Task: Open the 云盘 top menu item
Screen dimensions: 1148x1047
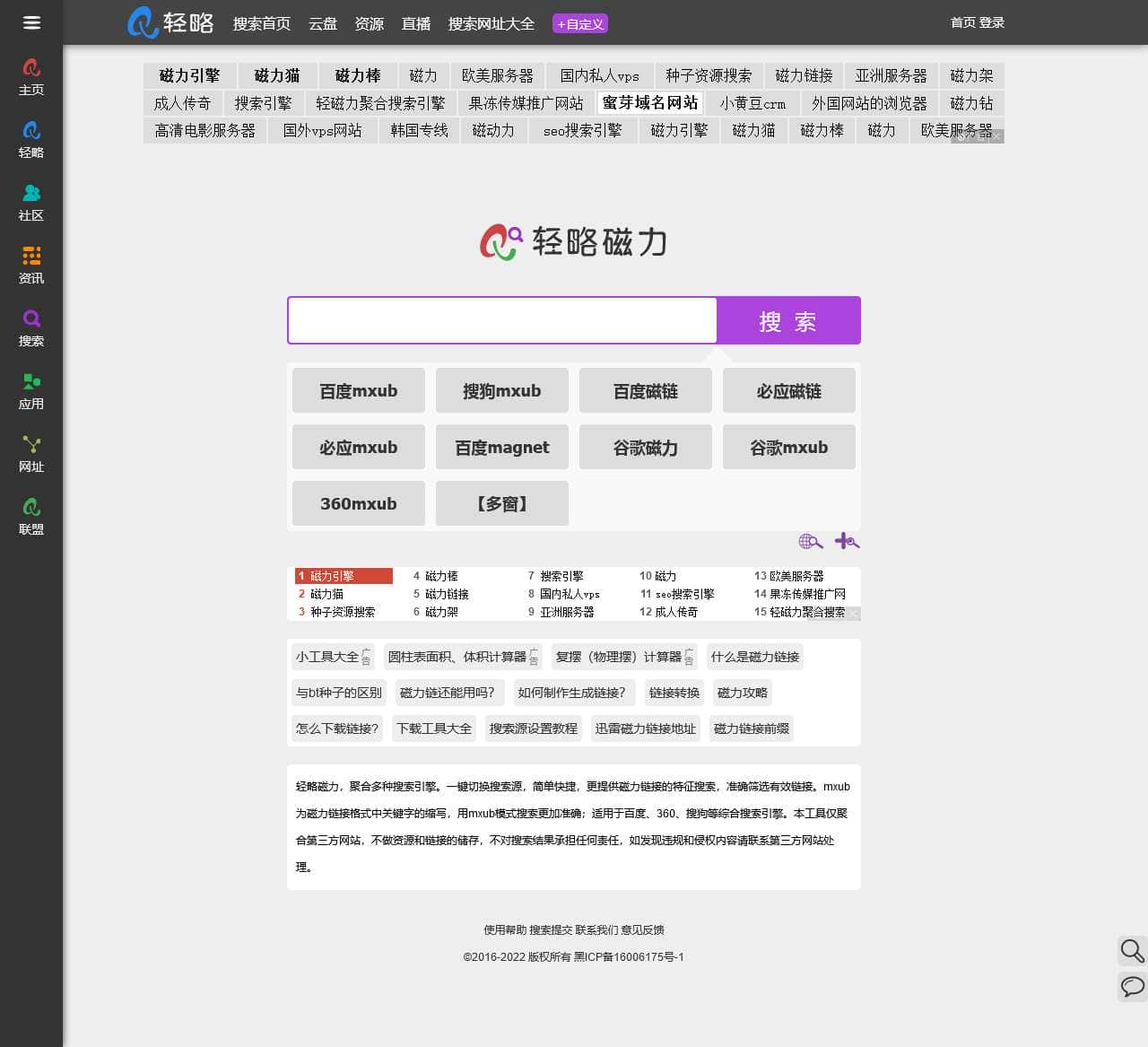Action: (x=323, y=23)
